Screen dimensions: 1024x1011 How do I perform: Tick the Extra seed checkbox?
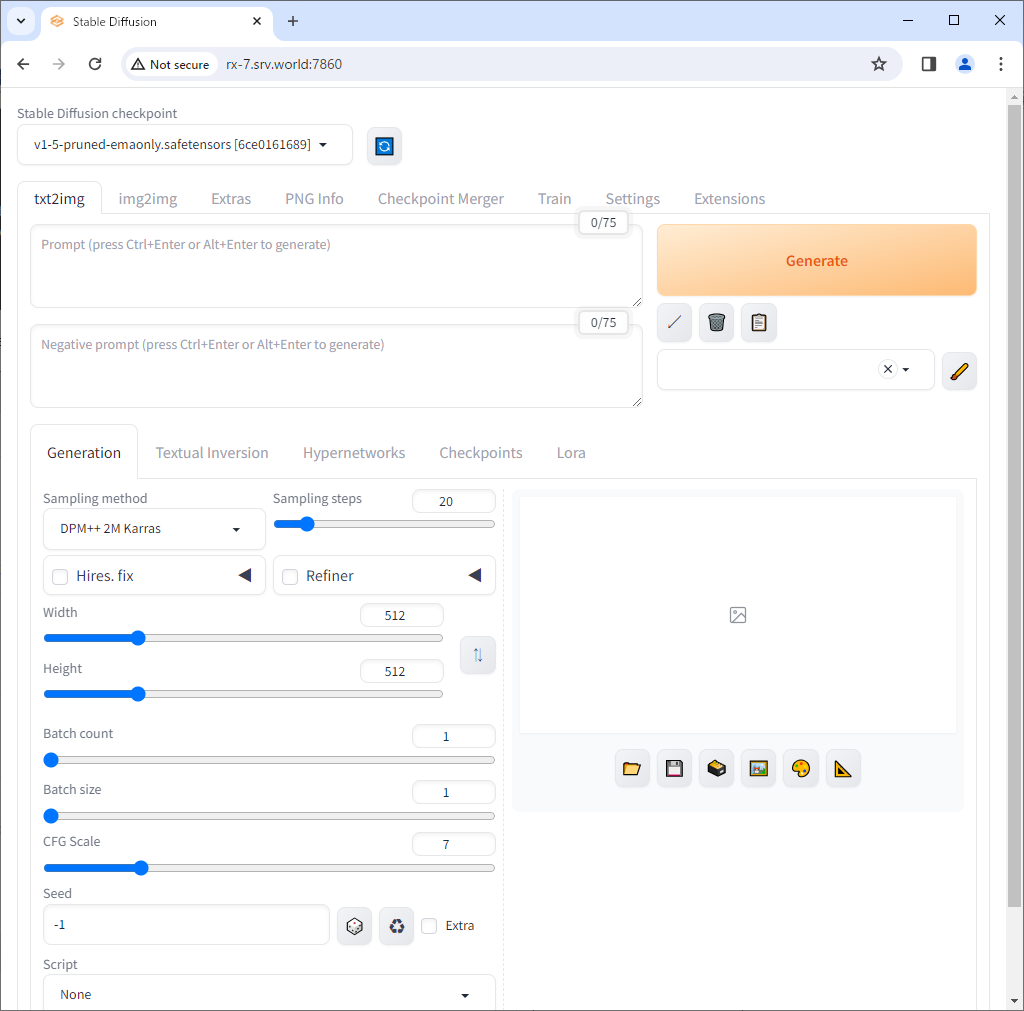429,925
